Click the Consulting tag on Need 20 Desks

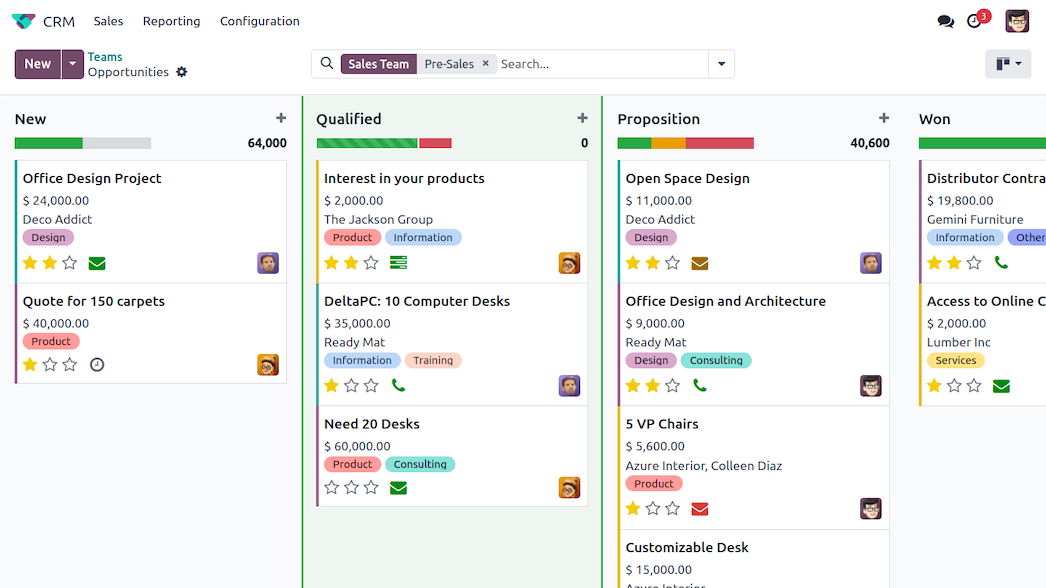(x=420, y=465)
